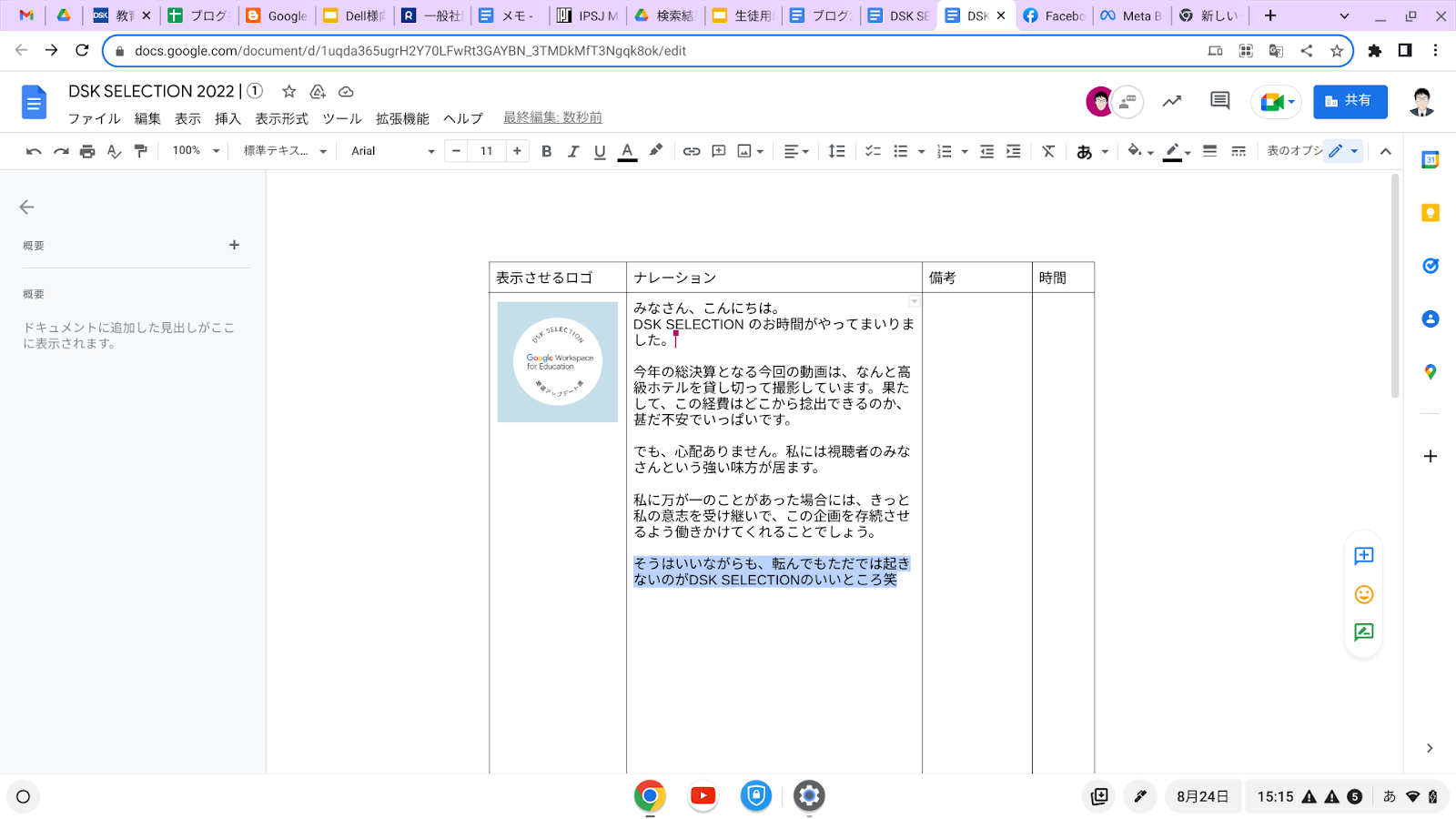
Task: Open the comment history
Action: click(1220, 101)
